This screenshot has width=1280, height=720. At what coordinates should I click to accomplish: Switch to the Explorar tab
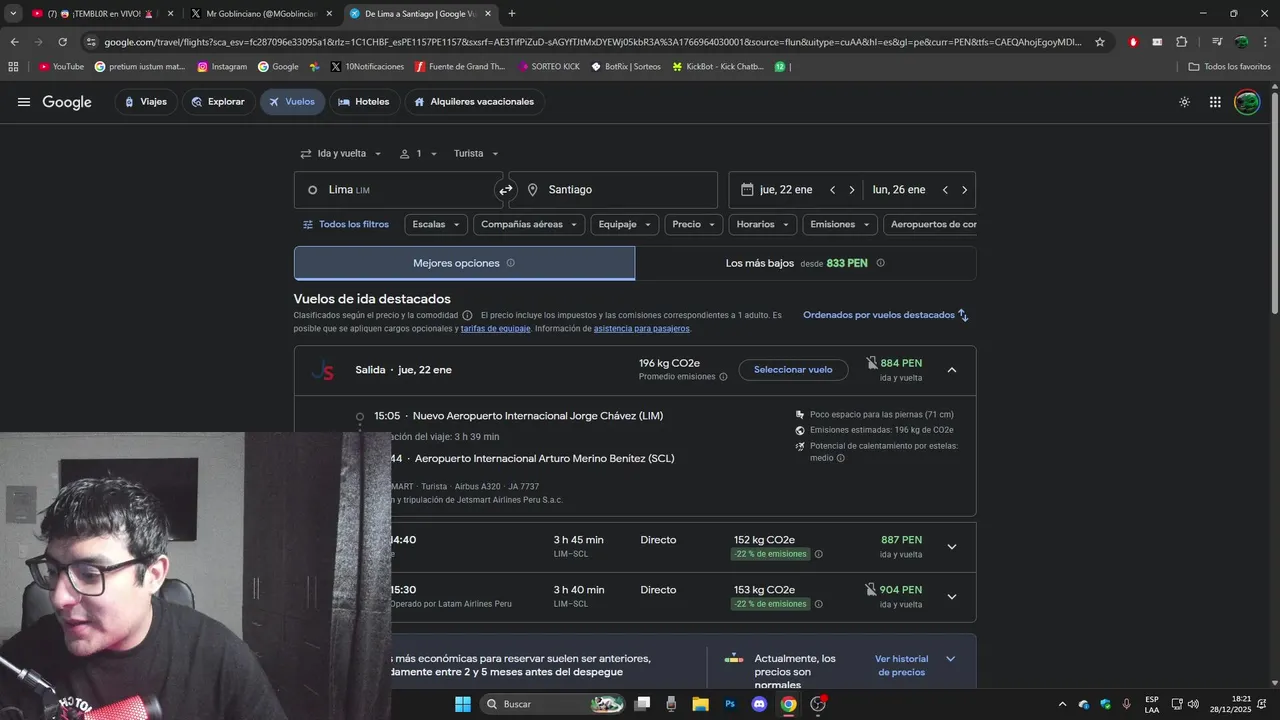click(218, 102)
